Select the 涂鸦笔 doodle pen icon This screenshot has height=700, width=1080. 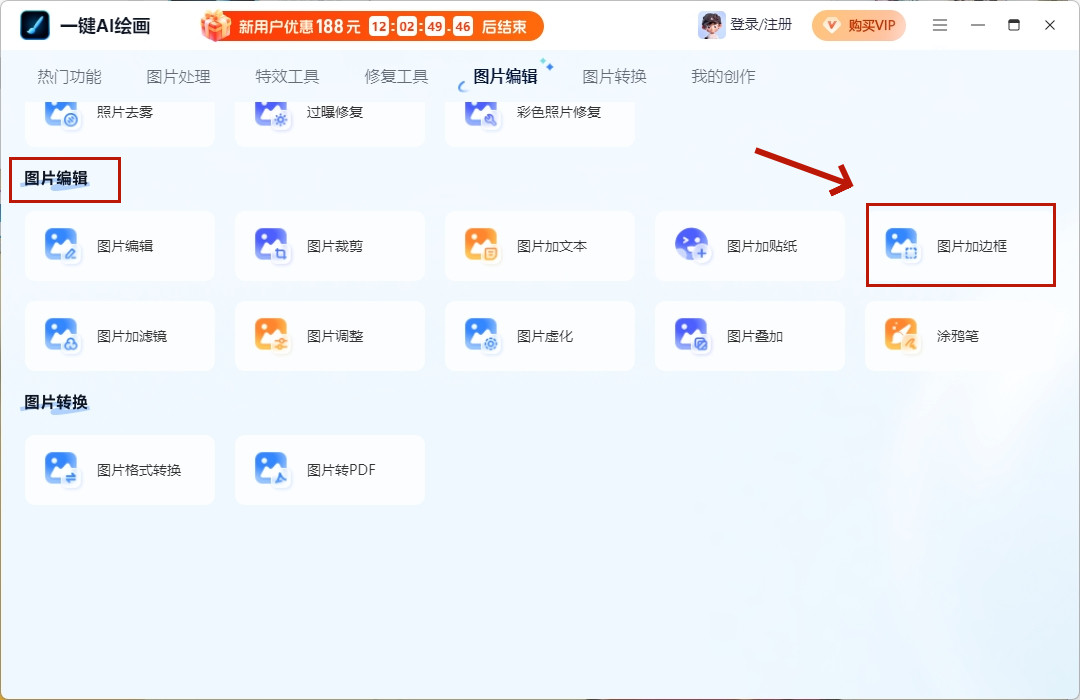(x=902, y=336)
